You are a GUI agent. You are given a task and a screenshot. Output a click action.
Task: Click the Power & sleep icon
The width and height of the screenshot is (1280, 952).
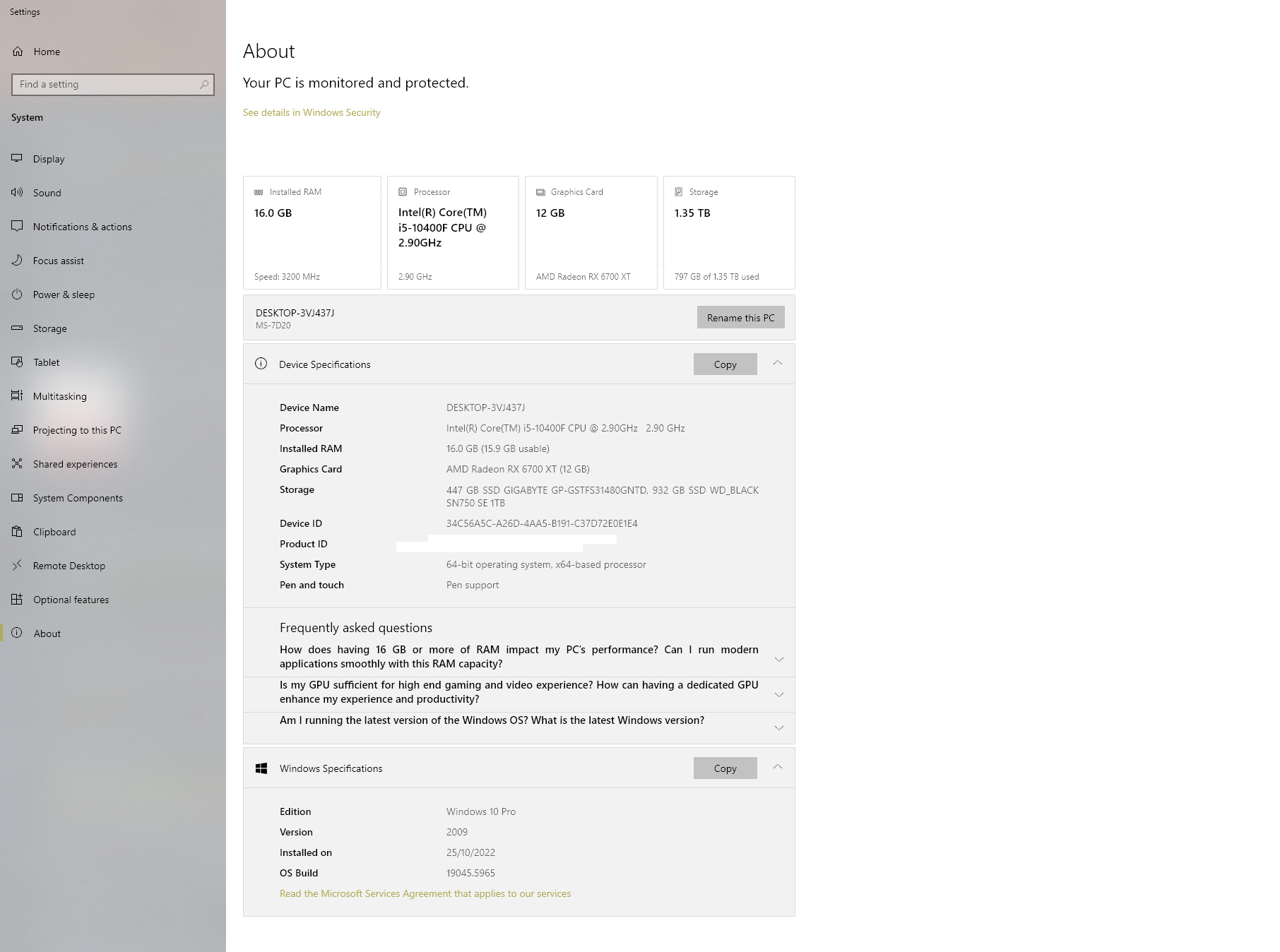pos(17,294)
